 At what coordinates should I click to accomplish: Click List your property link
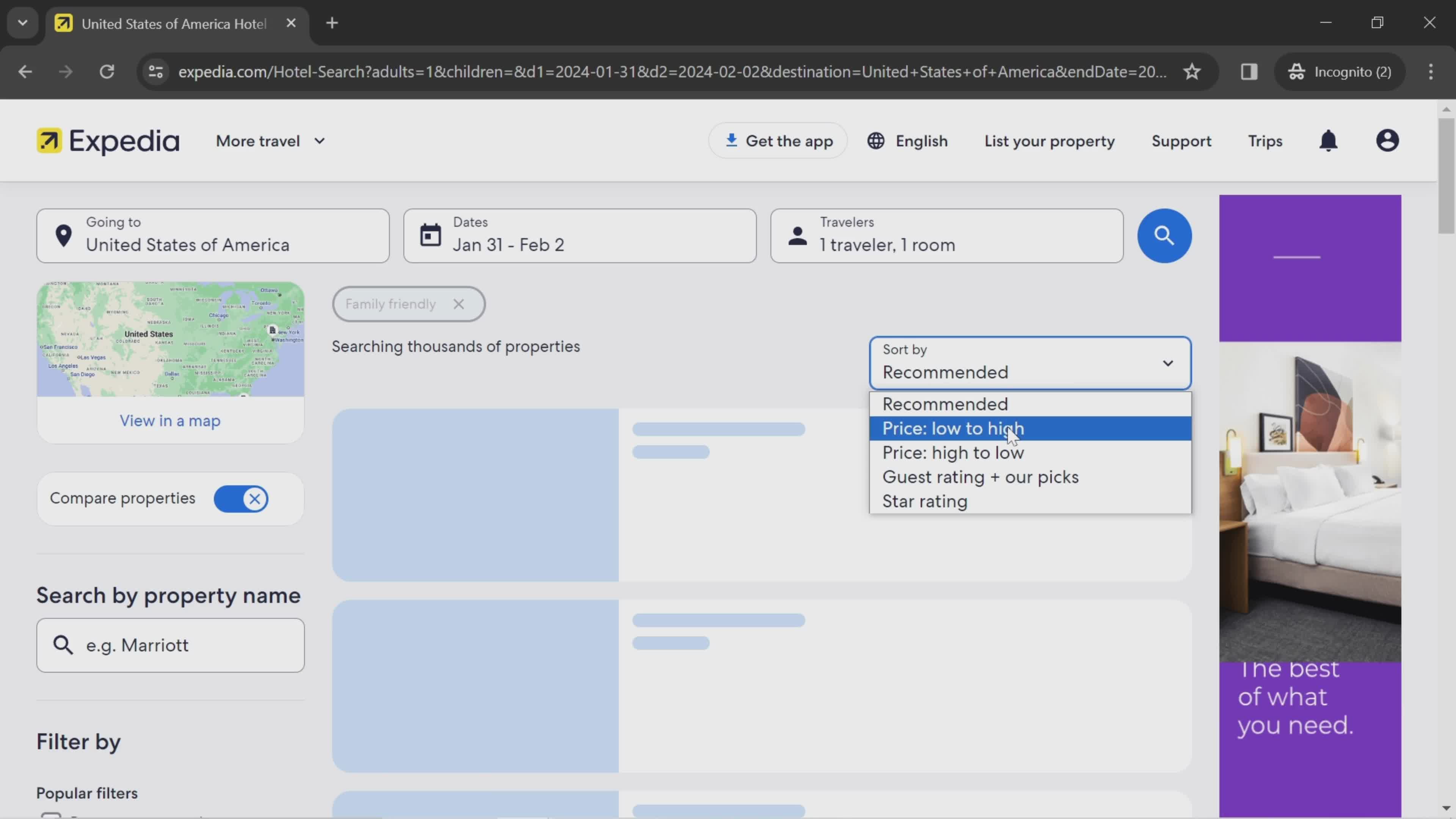[1049, 141]
